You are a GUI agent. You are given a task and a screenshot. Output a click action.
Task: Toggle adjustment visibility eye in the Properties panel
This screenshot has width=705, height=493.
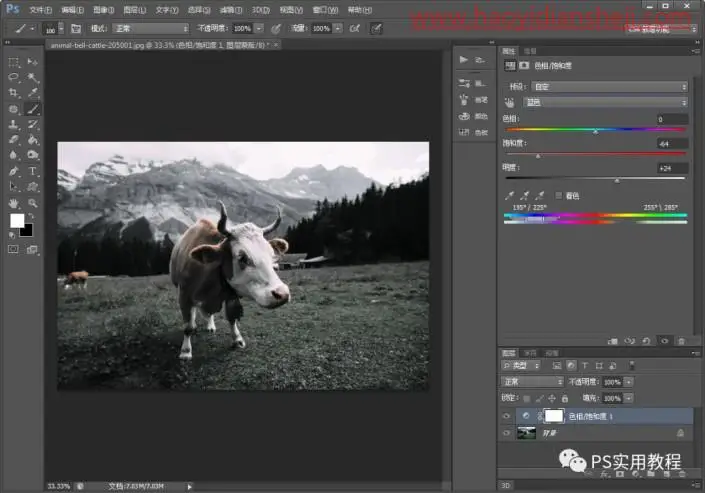tap(664, 341)
